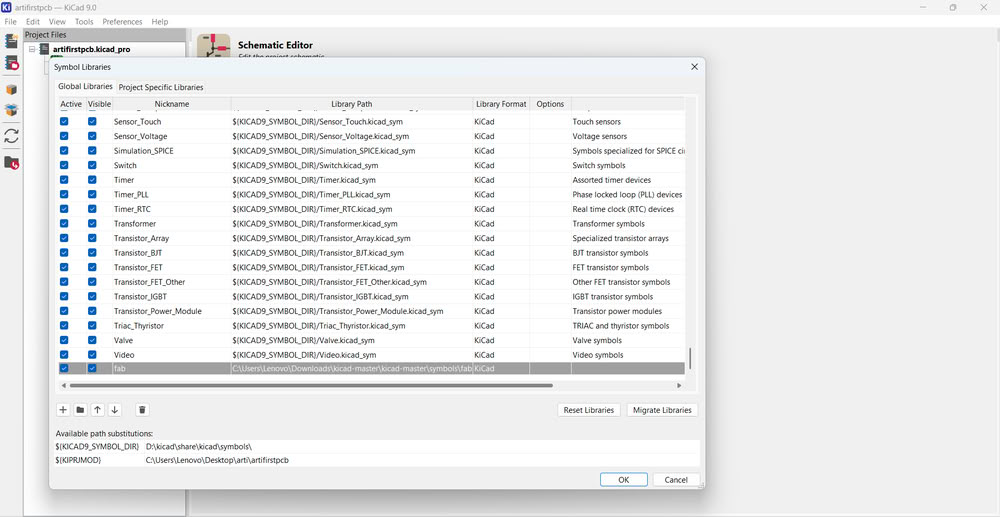The height and width of the screenshot is (517, 1000).
Task: Confirm the dialog with OK
Action: 624,479
